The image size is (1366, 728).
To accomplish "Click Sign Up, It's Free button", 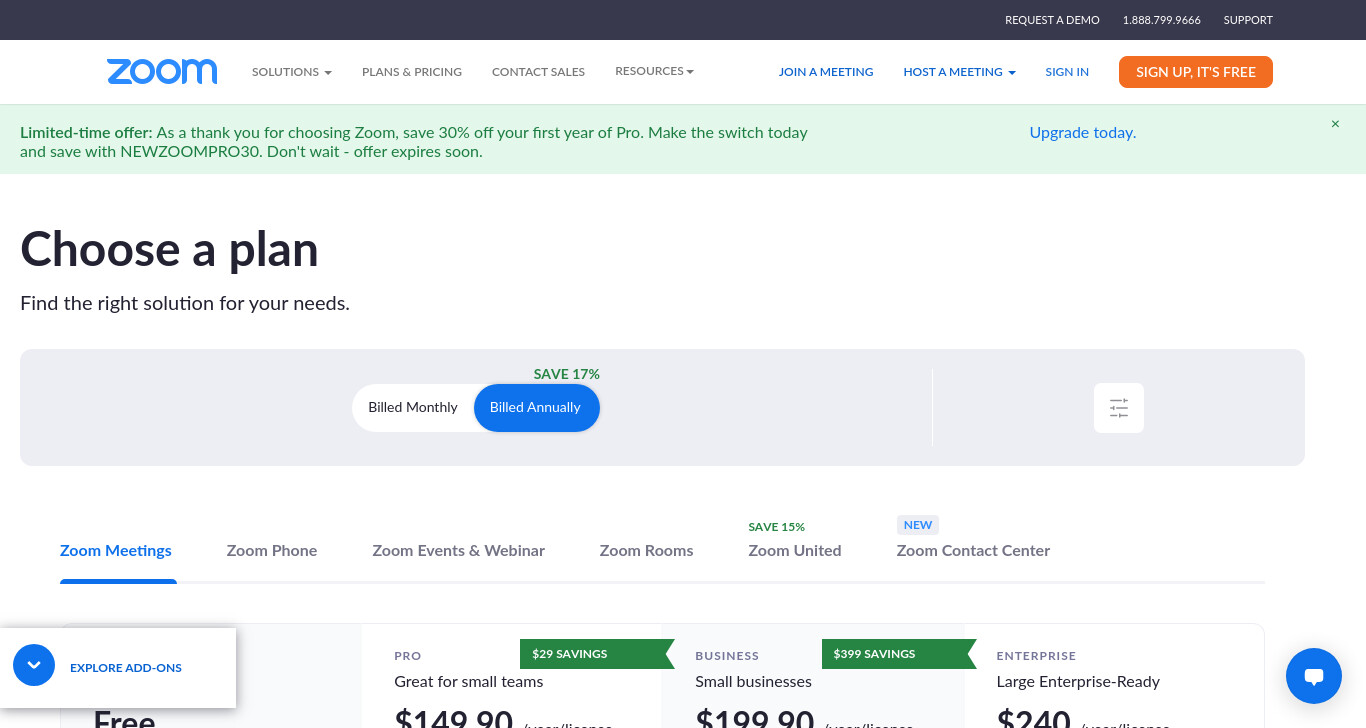I will (x=1196, y=72).
